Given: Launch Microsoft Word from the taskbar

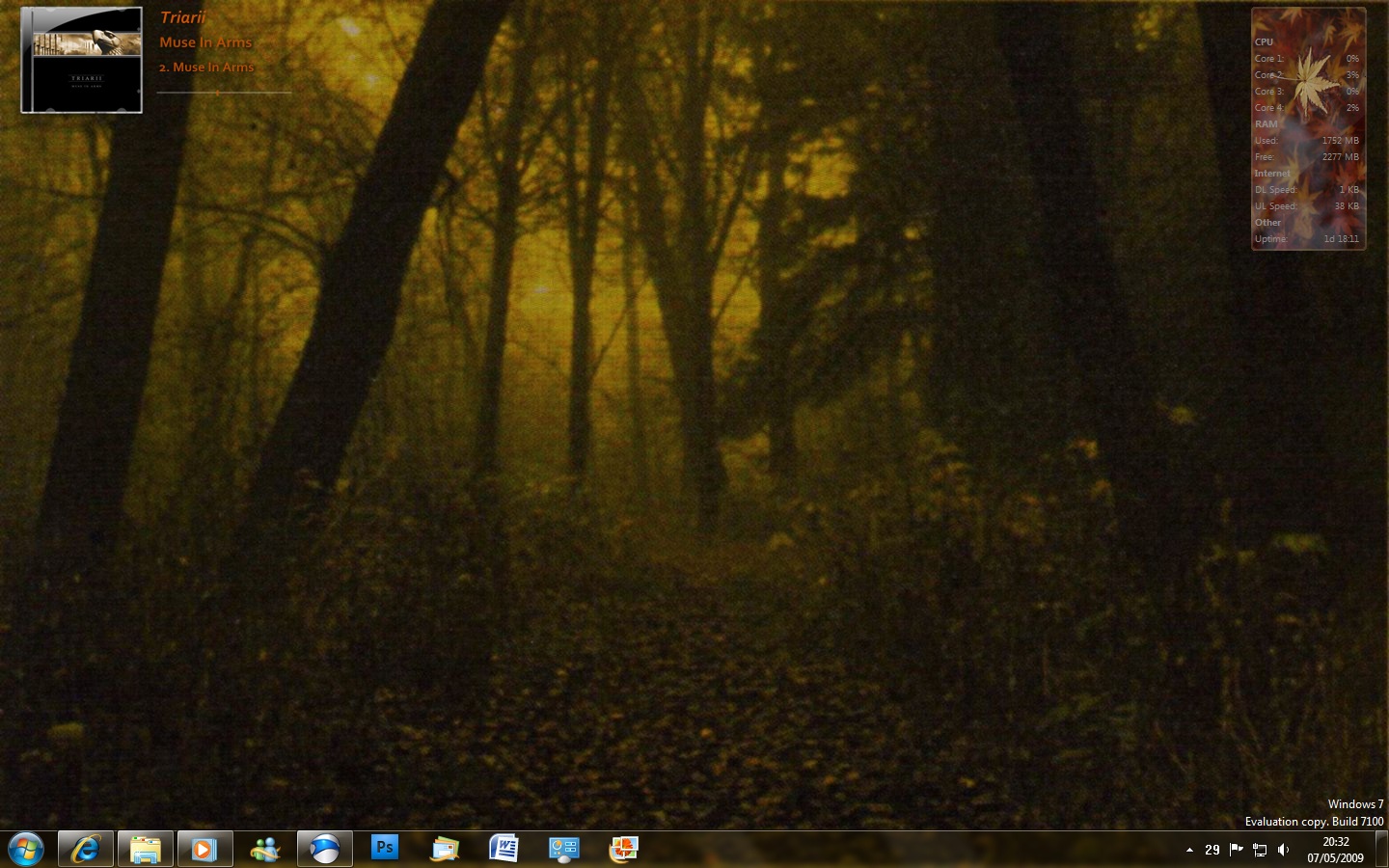Looking at the screenshot, I should coord(504,849).
